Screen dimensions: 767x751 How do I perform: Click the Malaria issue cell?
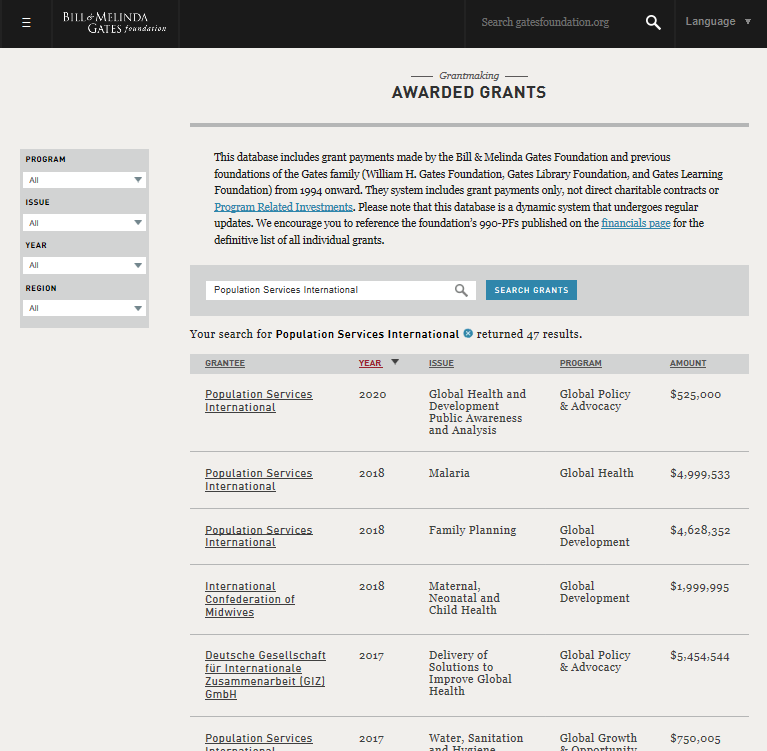click(449, 473)
